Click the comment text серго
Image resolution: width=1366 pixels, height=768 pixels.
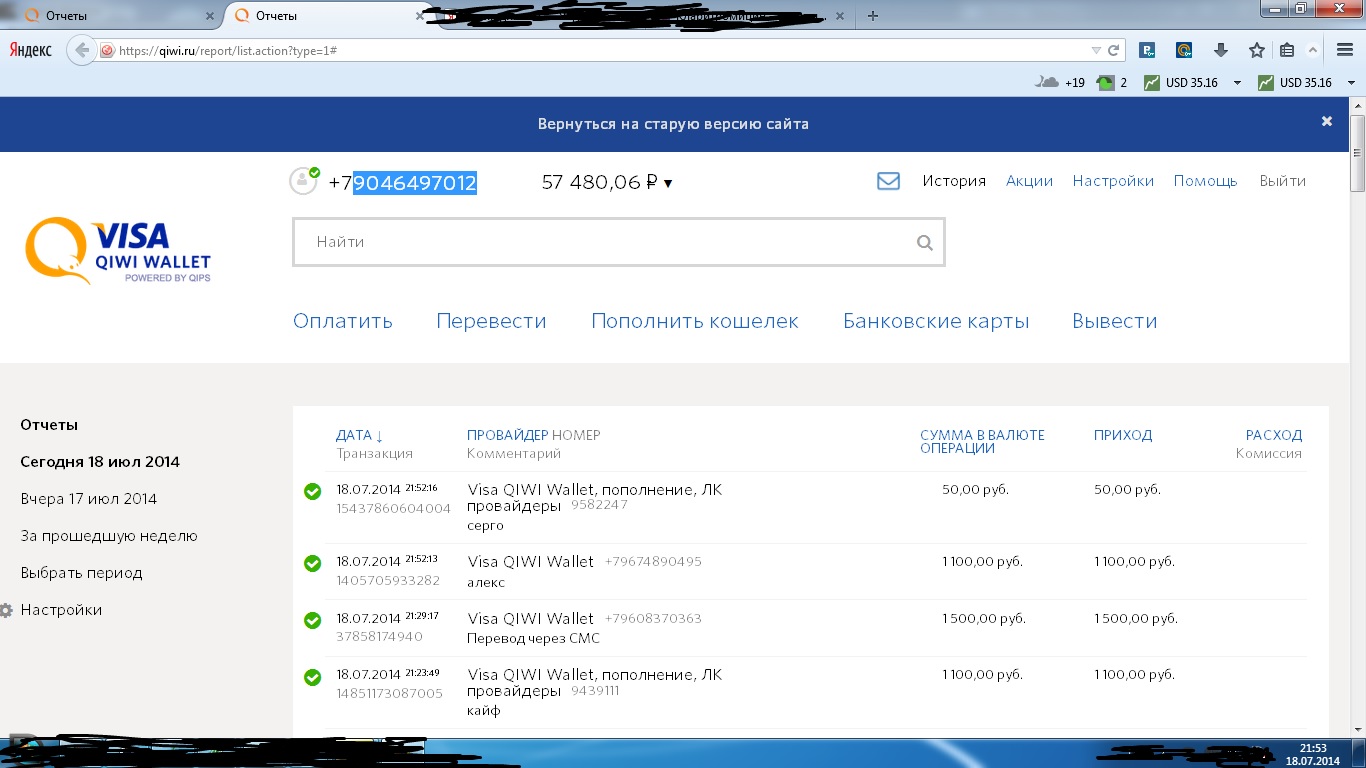(x=485, y=526)
